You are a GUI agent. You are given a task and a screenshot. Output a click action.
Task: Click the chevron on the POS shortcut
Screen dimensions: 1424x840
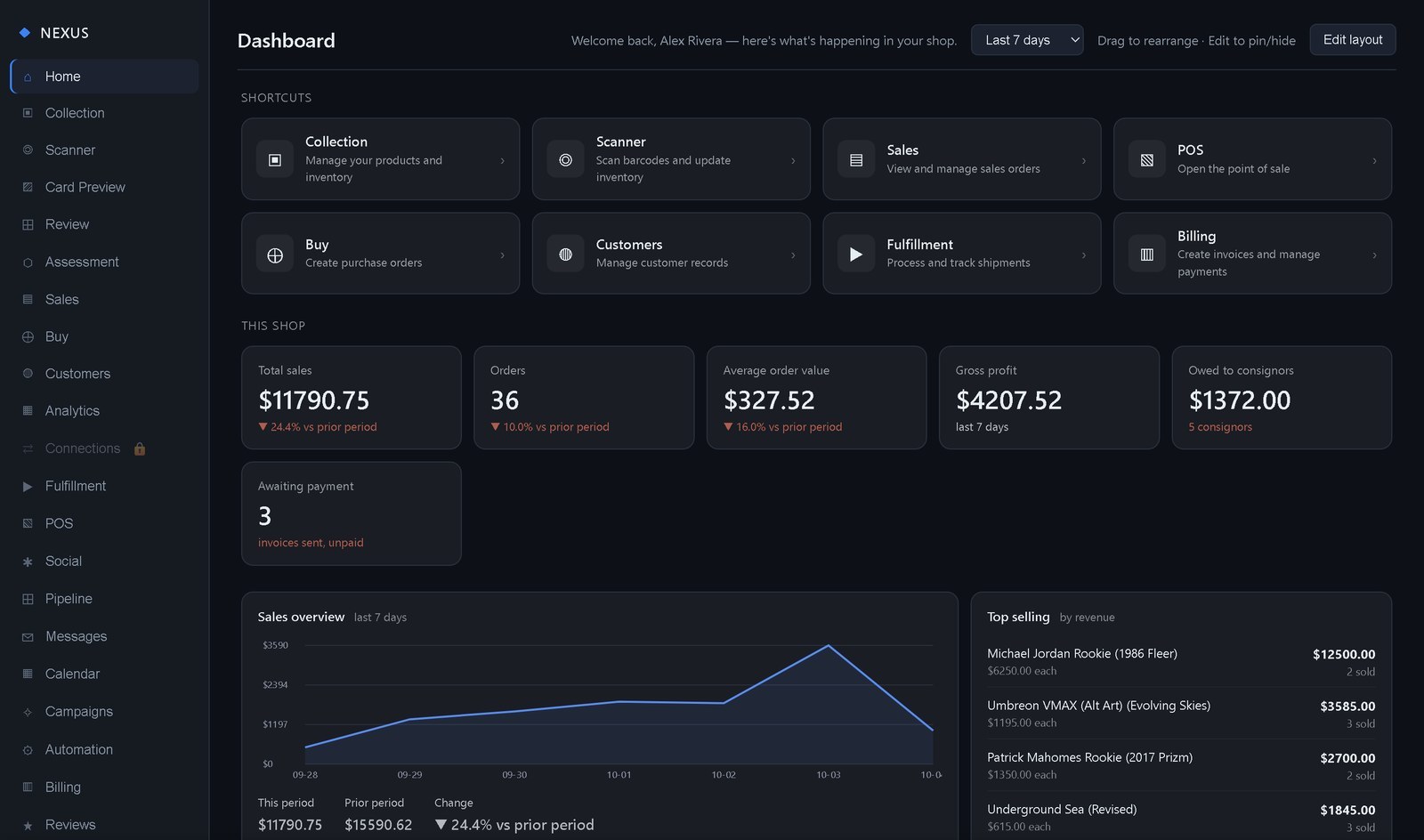pos(1375,161)
